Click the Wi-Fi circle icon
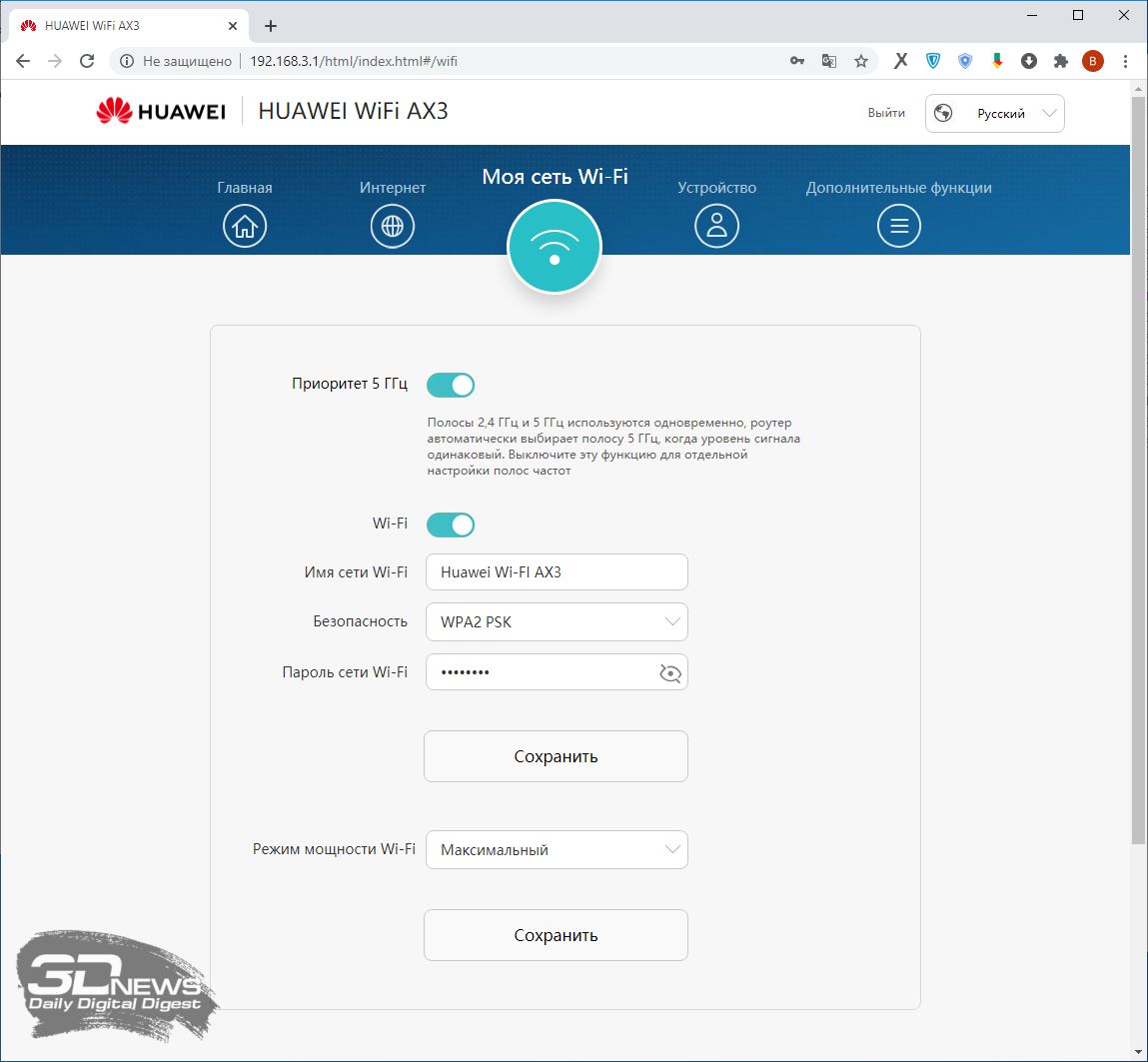Screen dimensions: 1148x1062 [x=555, y=247]
